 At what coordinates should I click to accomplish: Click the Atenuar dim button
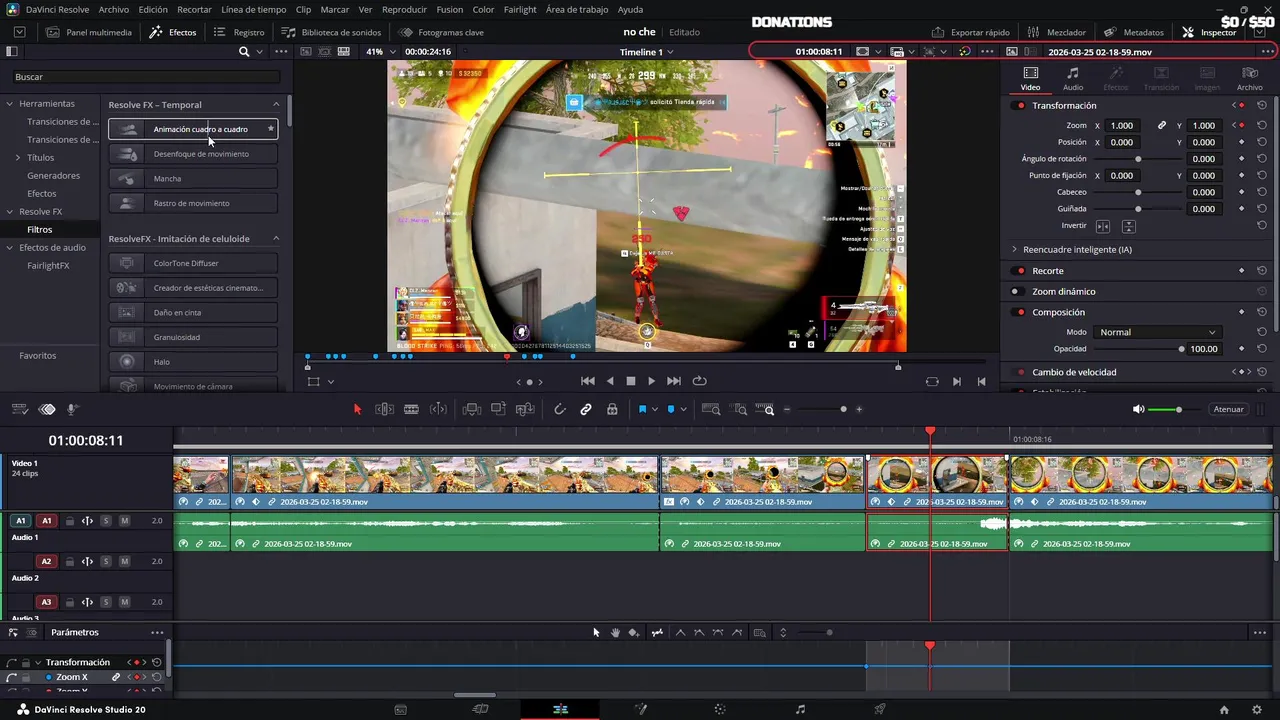(x=1228, y=409)
